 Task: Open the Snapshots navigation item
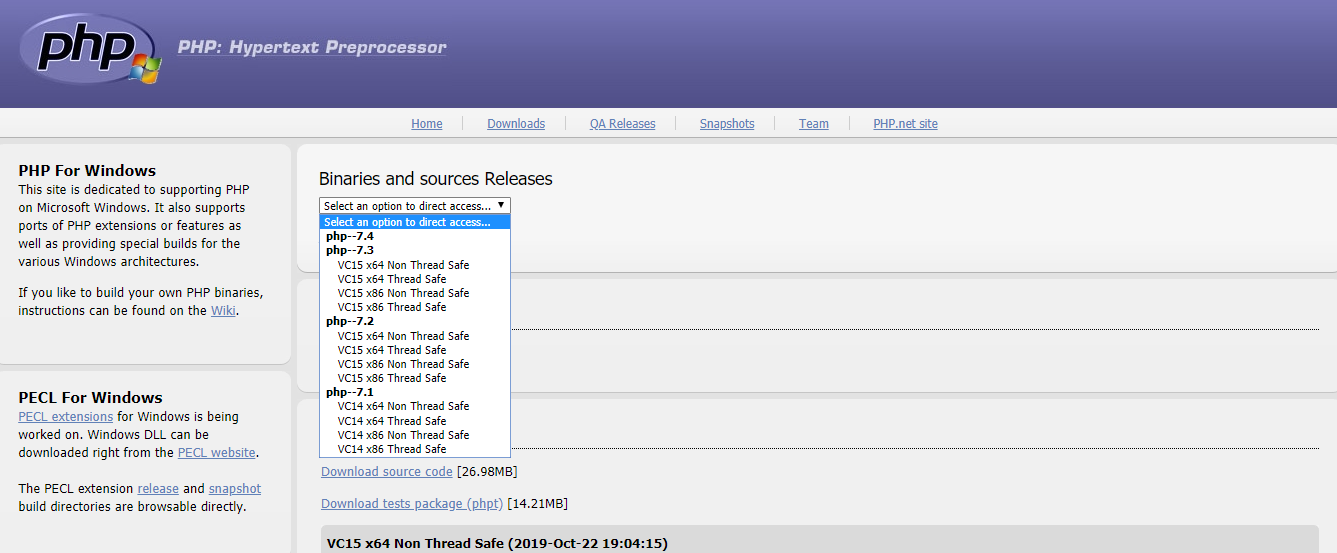pos(727,124)
